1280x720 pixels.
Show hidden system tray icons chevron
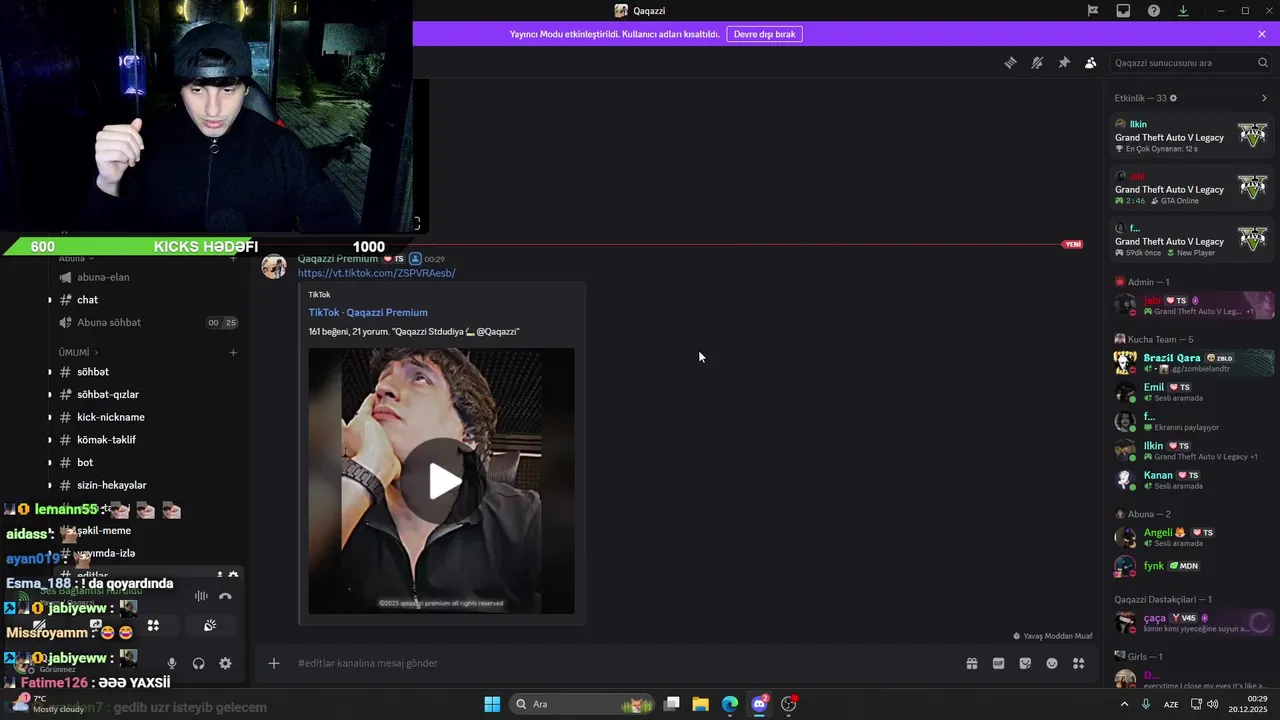pos(1124,704)
